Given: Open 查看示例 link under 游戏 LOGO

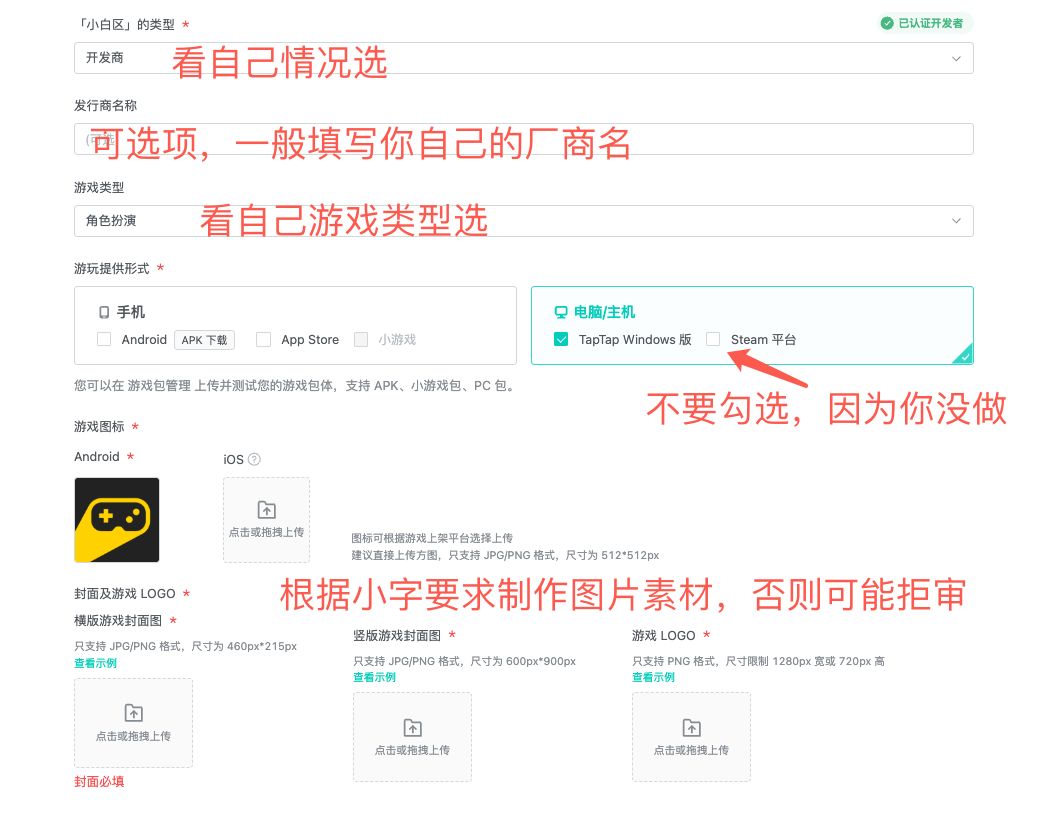Looking at the screenshot, I should (653, 677).
